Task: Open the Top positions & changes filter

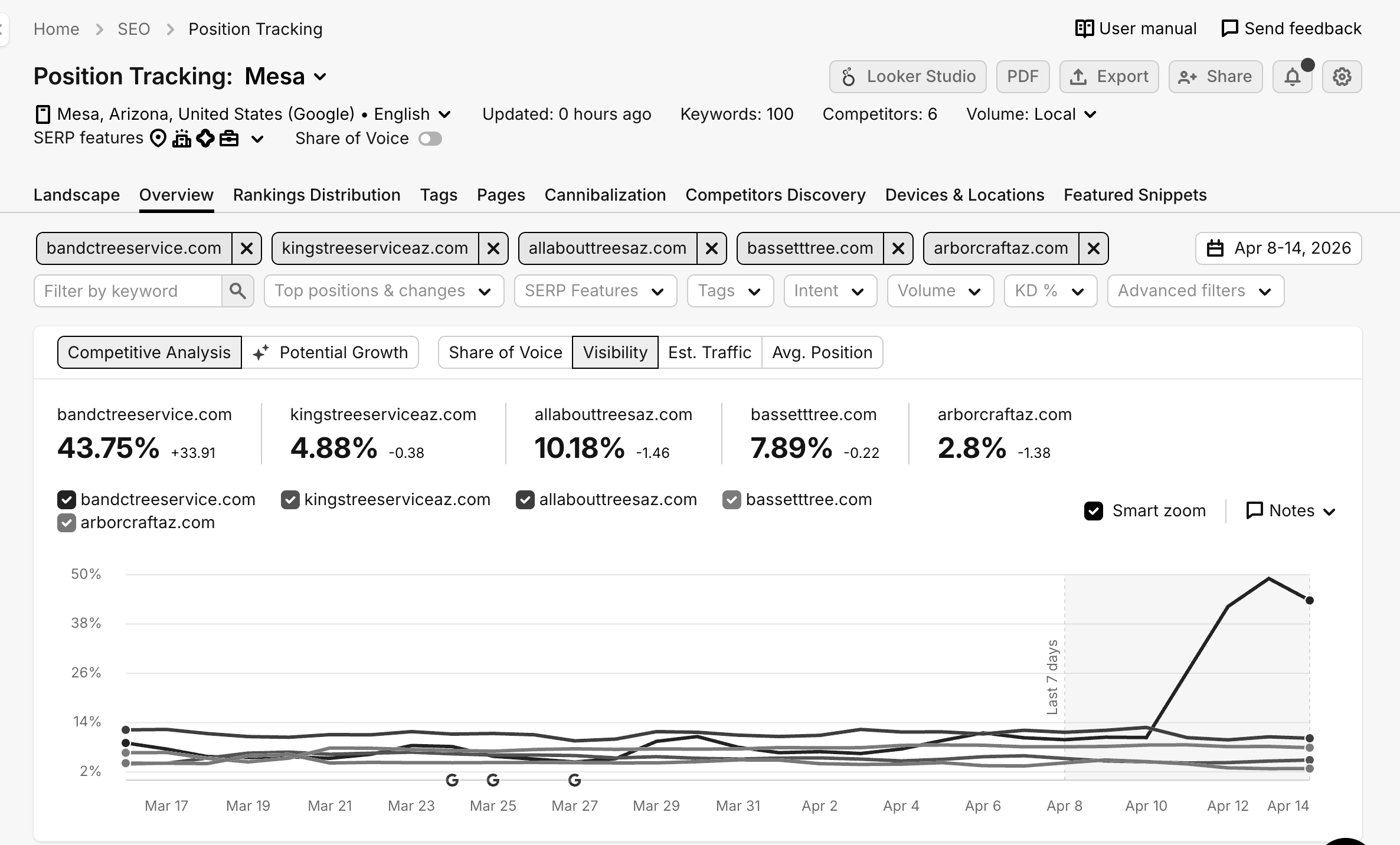Action: click(x=383, y=291)
